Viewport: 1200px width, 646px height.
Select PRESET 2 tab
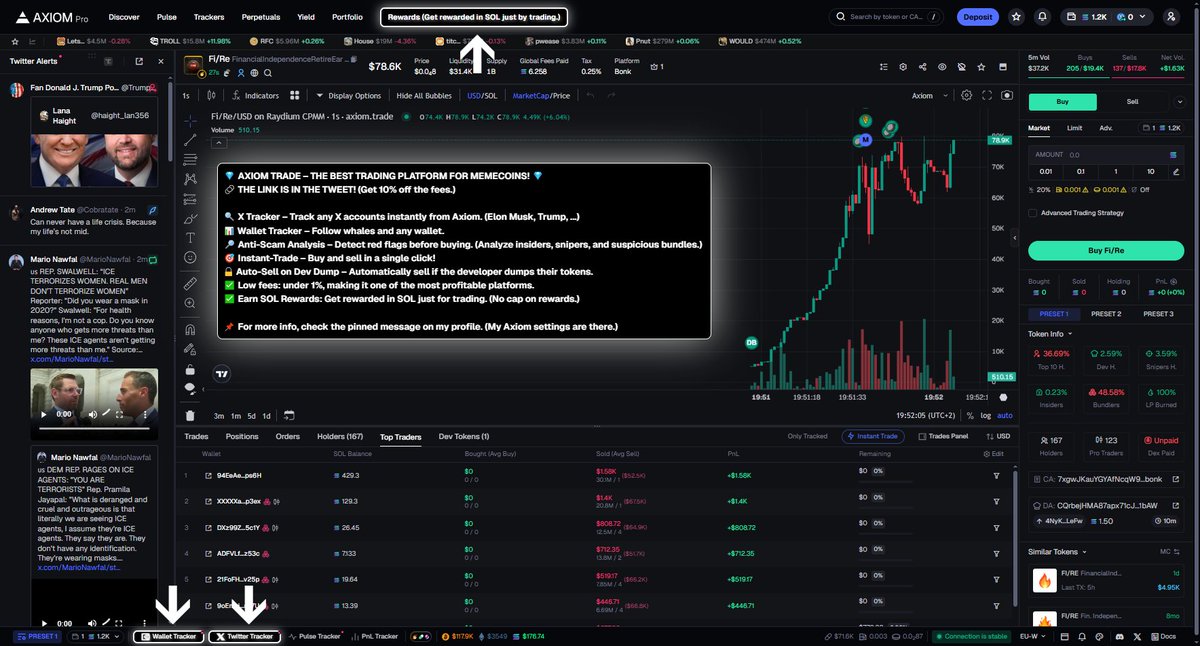pyautogui.click(x=1105, y=314)
